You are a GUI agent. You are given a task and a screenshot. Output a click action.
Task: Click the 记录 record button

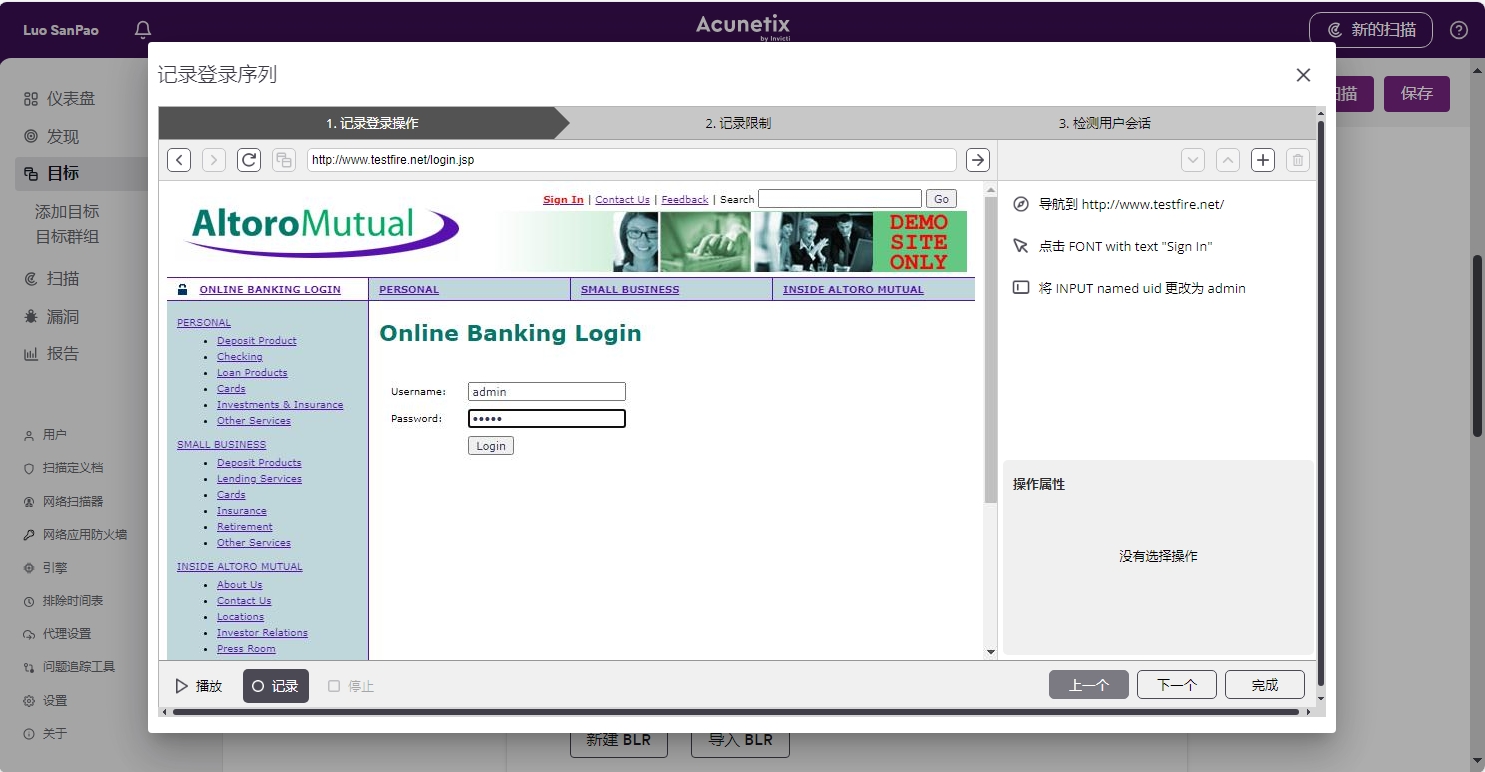(276, 686)
